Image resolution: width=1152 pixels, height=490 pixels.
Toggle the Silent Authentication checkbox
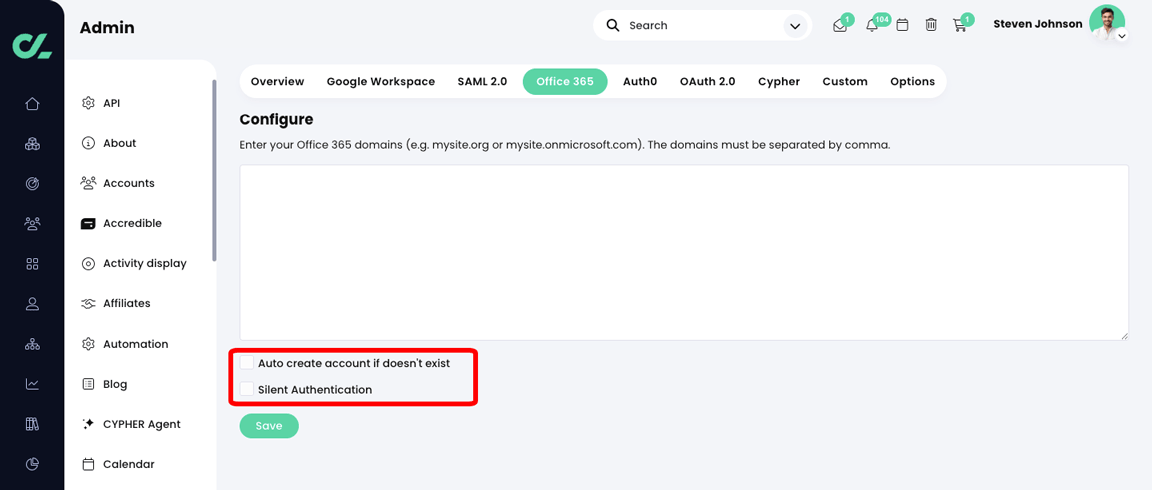tap(247, 389)
